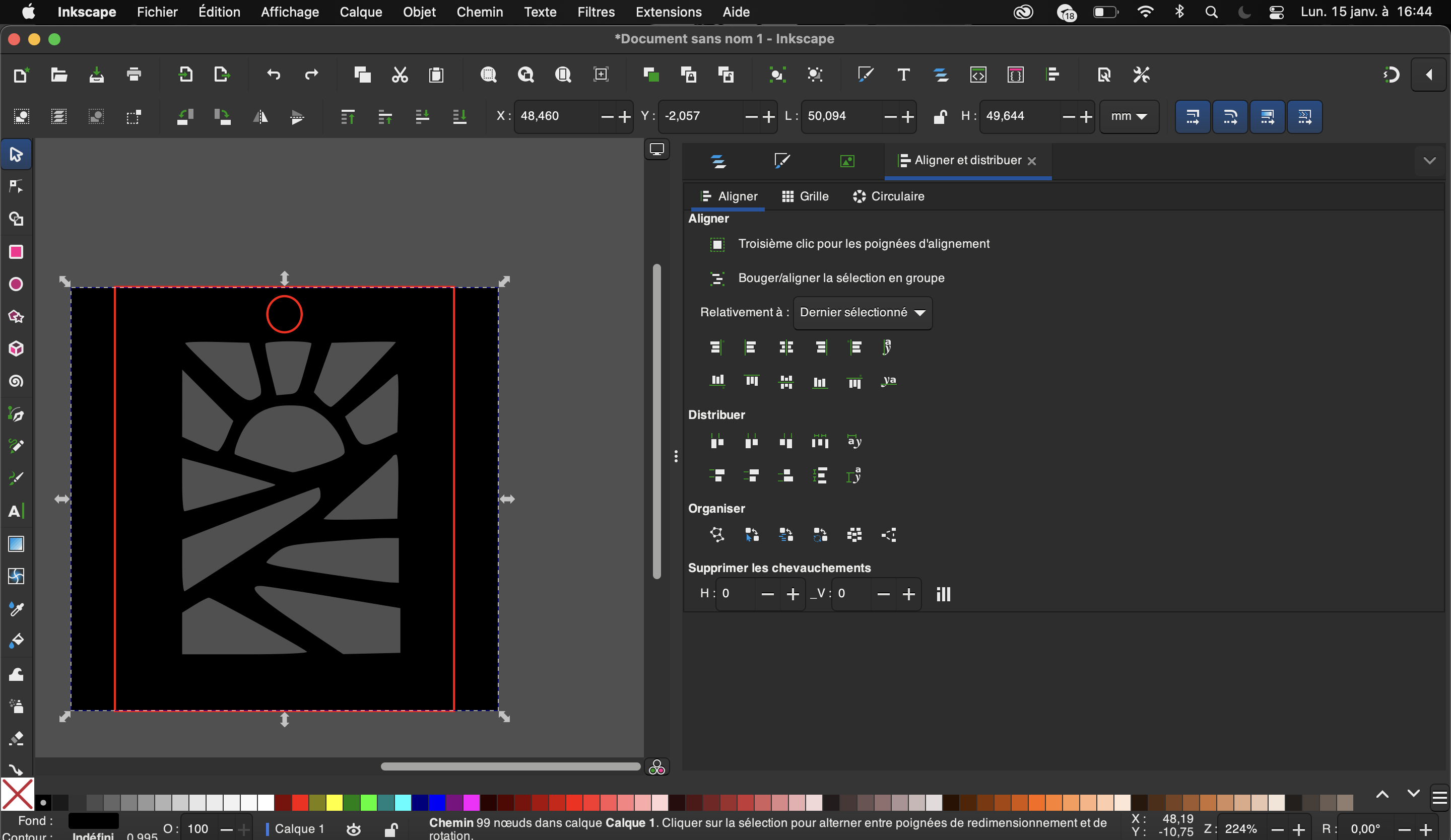Viewport: 1451px width, 840px height.
Task: Toggle Calque 1 layer visibility eye
Action: tap(354, 829)
